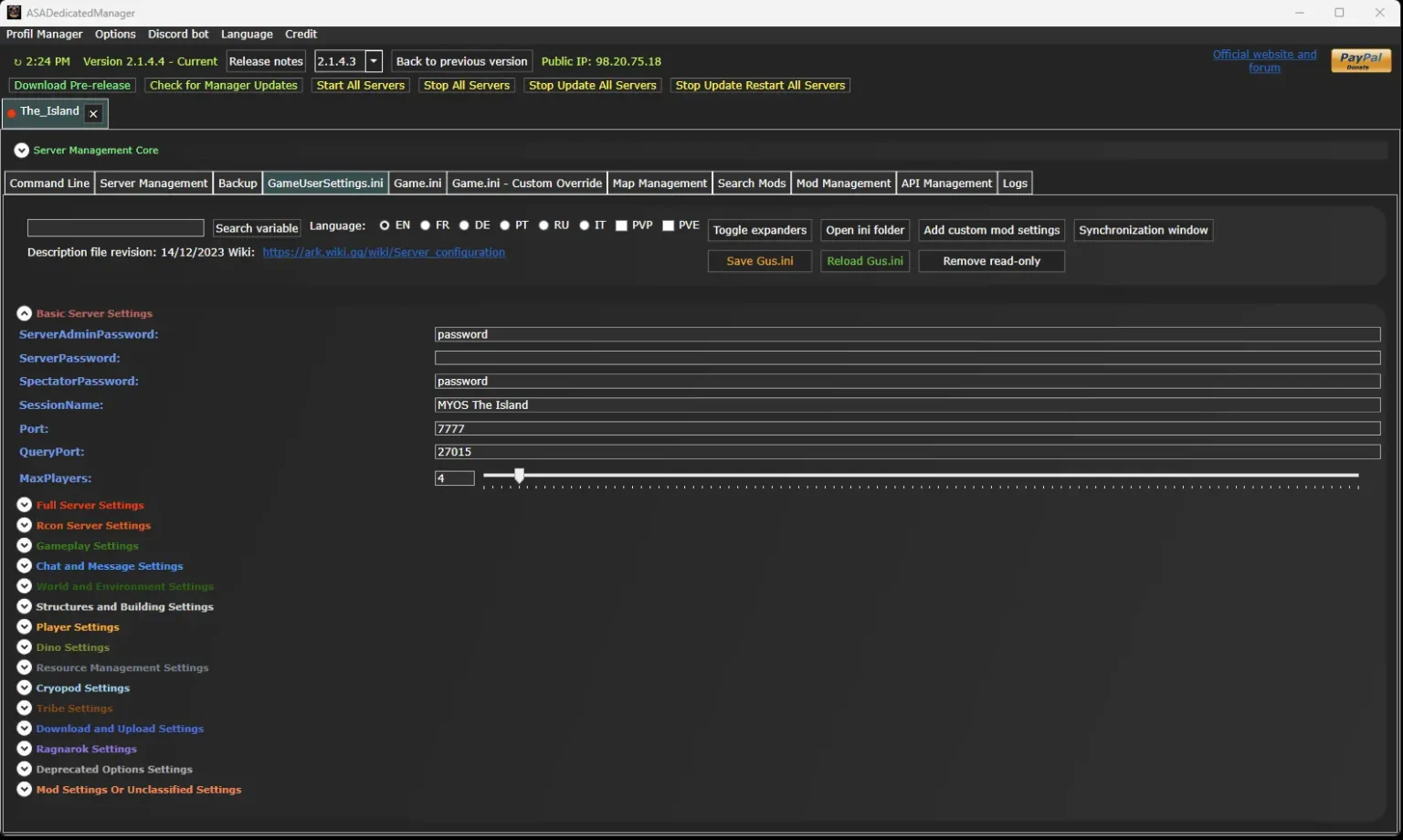Click the Save Gus.ini button
The width and height of the screenshot is (1403, 840).
[760, 261]
